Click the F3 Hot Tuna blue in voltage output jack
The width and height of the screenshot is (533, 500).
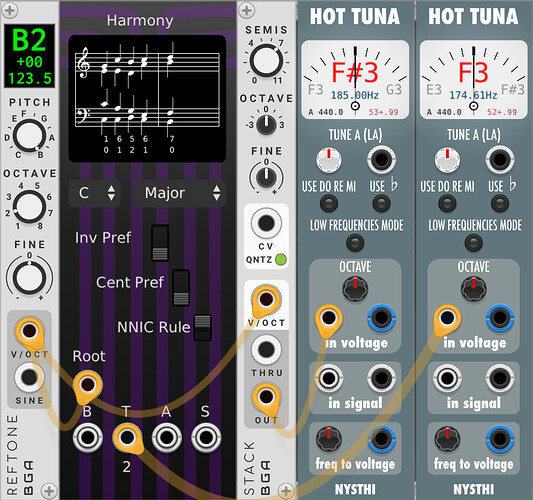(500, 318)
